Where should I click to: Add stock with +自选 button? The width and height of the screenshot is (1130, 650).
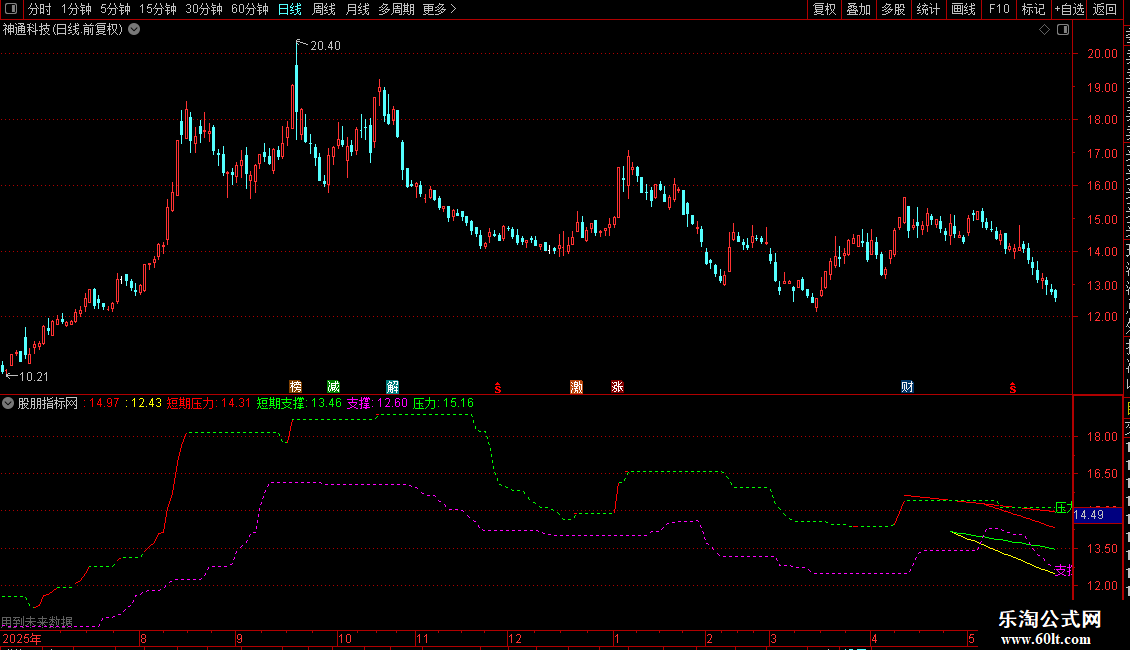[x=1069, y=9]
